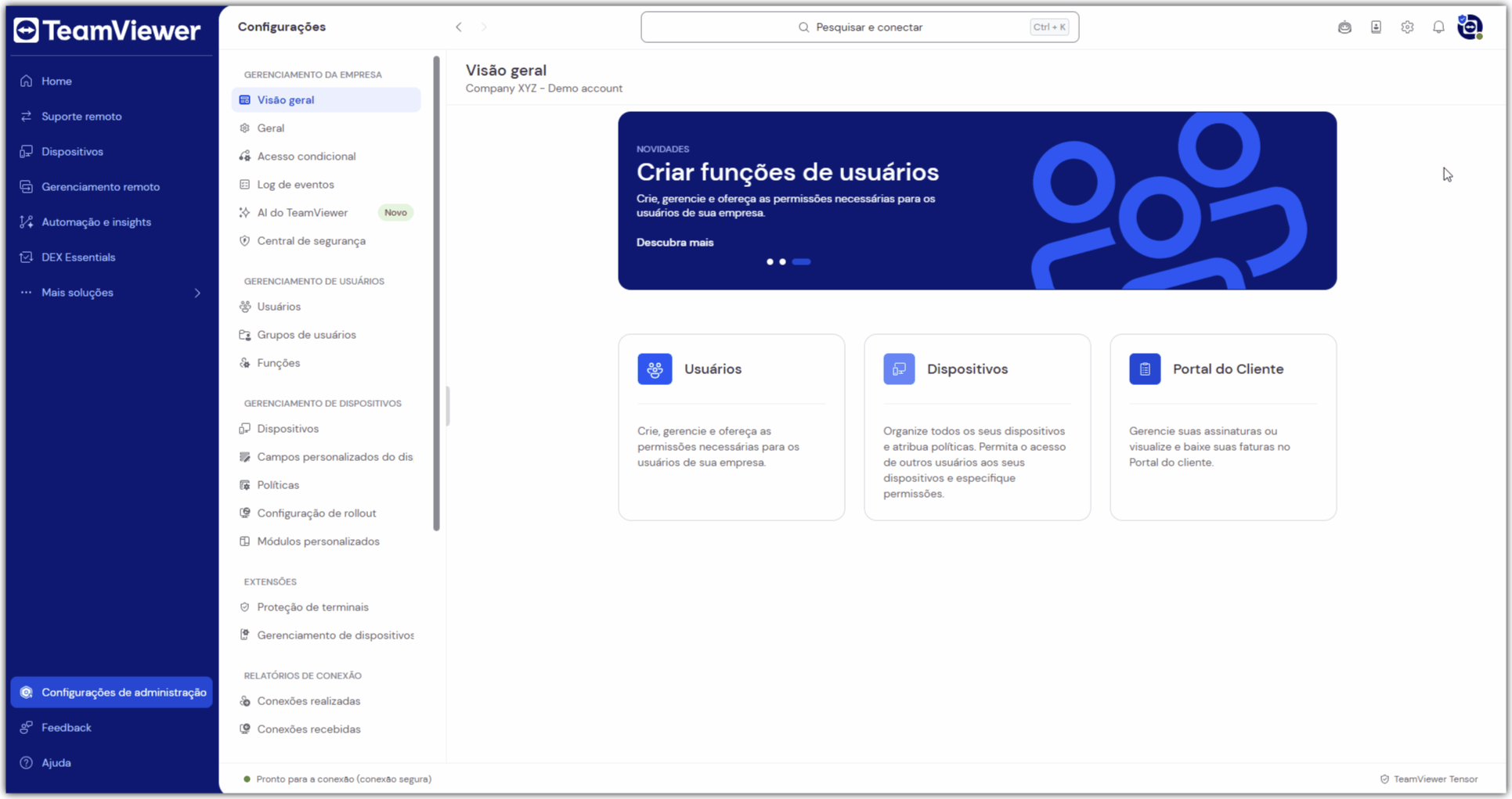Click the Ctrl + K shortcut badge
The height and width of the screenshot is (799, 1512).
coord(1049,27)
